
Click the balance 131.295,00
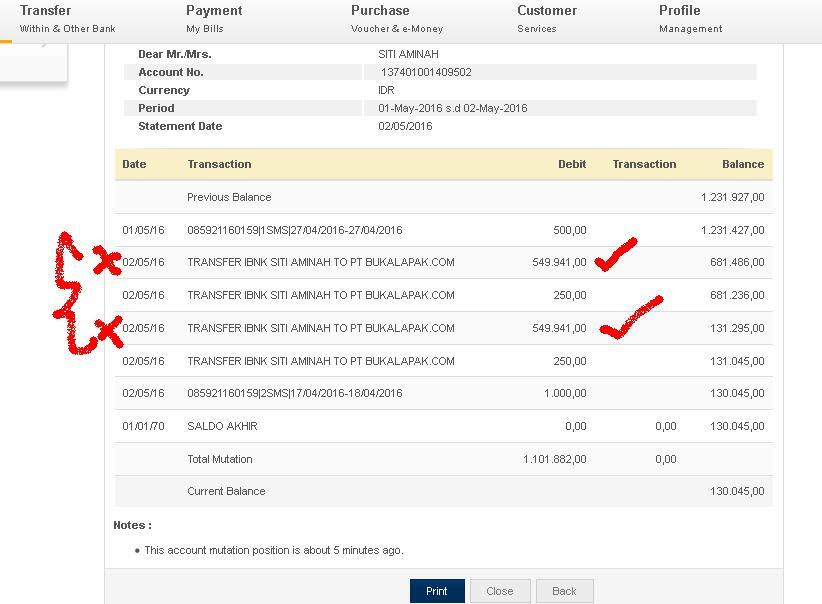point(737,328)
